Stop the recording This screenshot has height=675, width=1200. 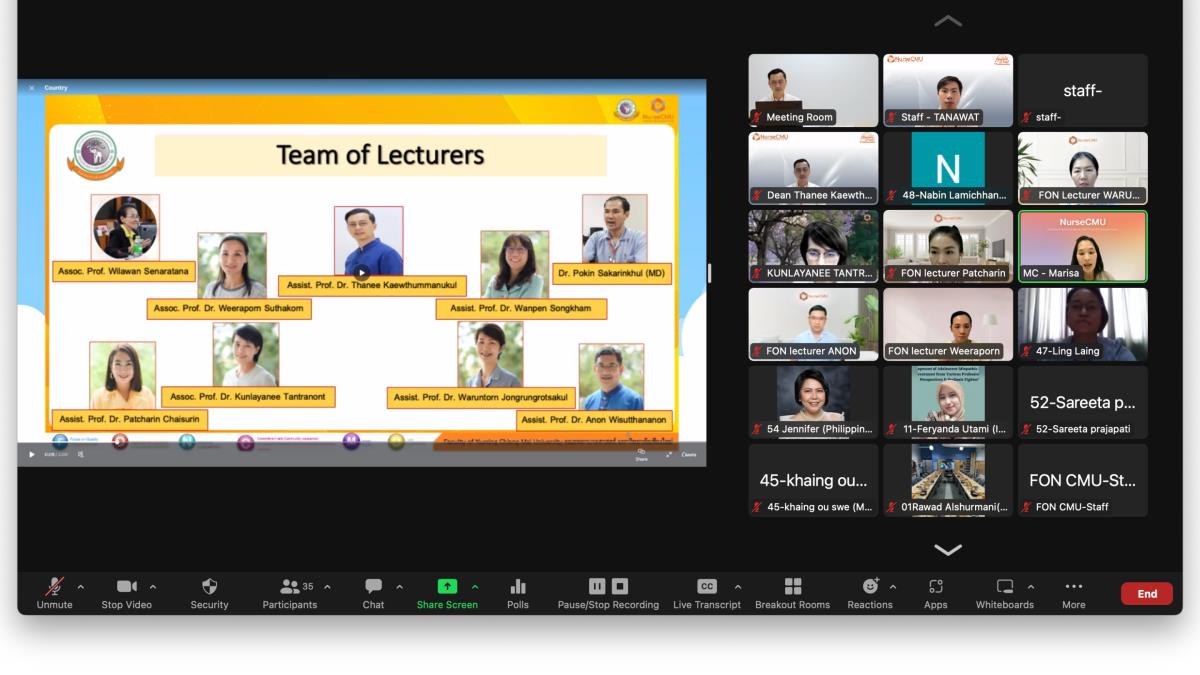620,586
